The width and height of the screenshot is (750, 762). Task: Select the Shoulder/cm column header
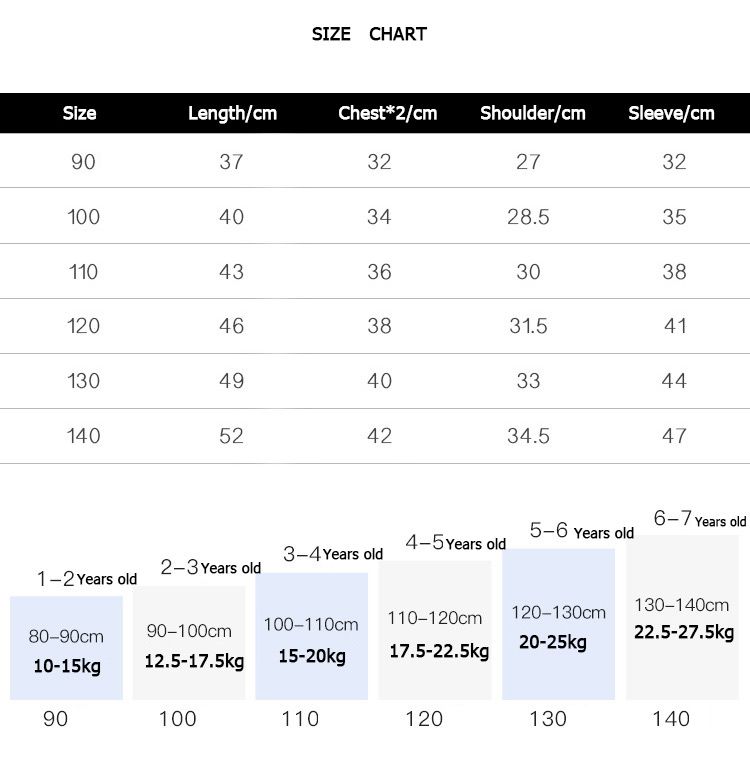[x=532, y=113]
